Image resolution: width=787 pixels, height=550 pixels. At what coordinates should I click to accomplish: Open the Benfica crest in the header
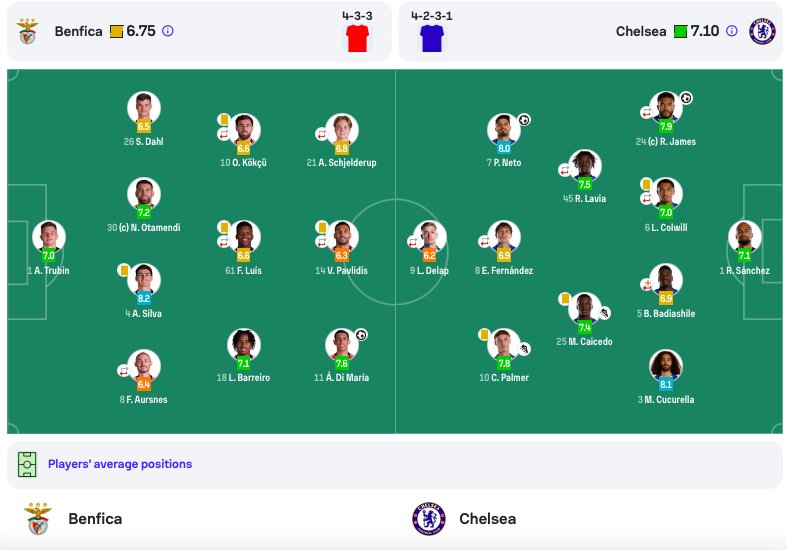coord(28,32)
